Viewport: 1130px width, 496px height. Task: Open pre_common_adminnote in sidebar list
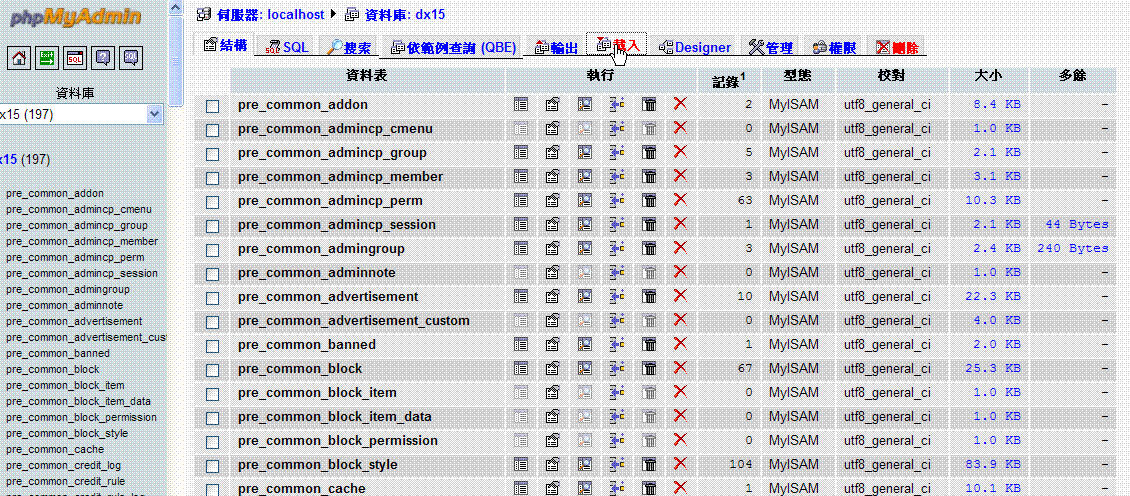(64, 305)
